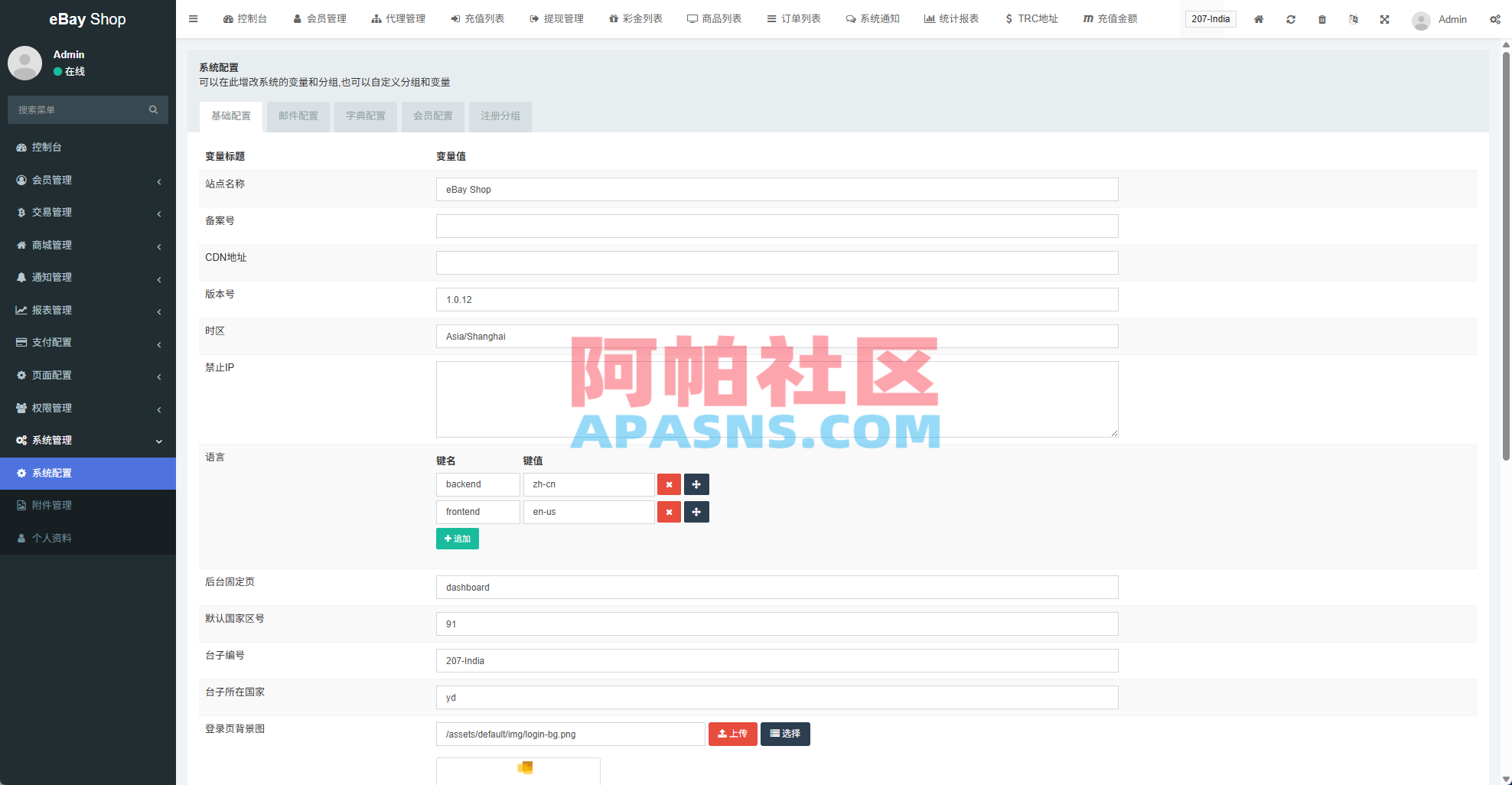The height and width of the screenshot is (785, 1512).
Task: Expand 交易管理 sidebar menu
Action: click(x=88, y=212)
